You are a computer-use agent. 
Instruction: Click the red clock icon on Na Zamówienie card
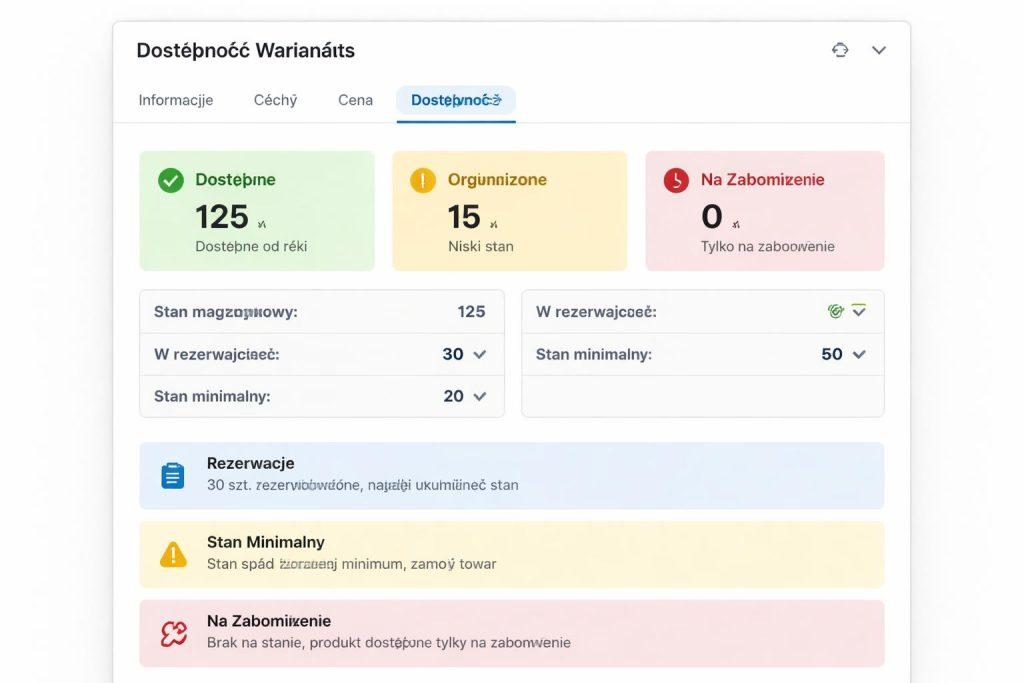point(677,180)
